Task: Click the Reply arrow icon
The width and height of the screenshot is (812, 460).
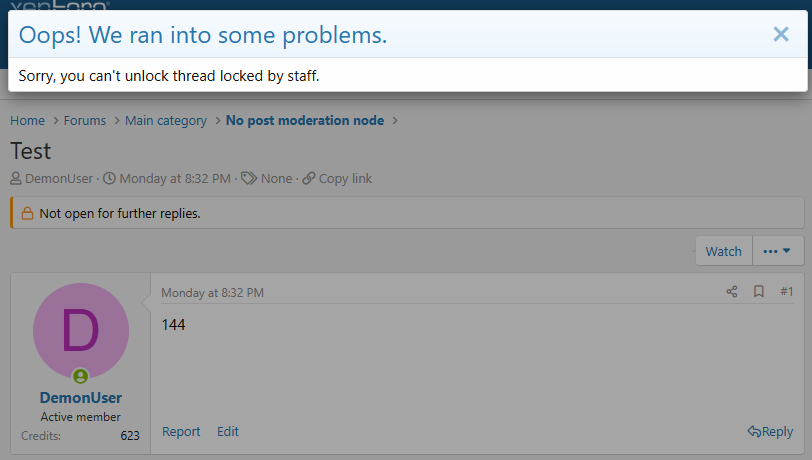Action: (754, 432)
